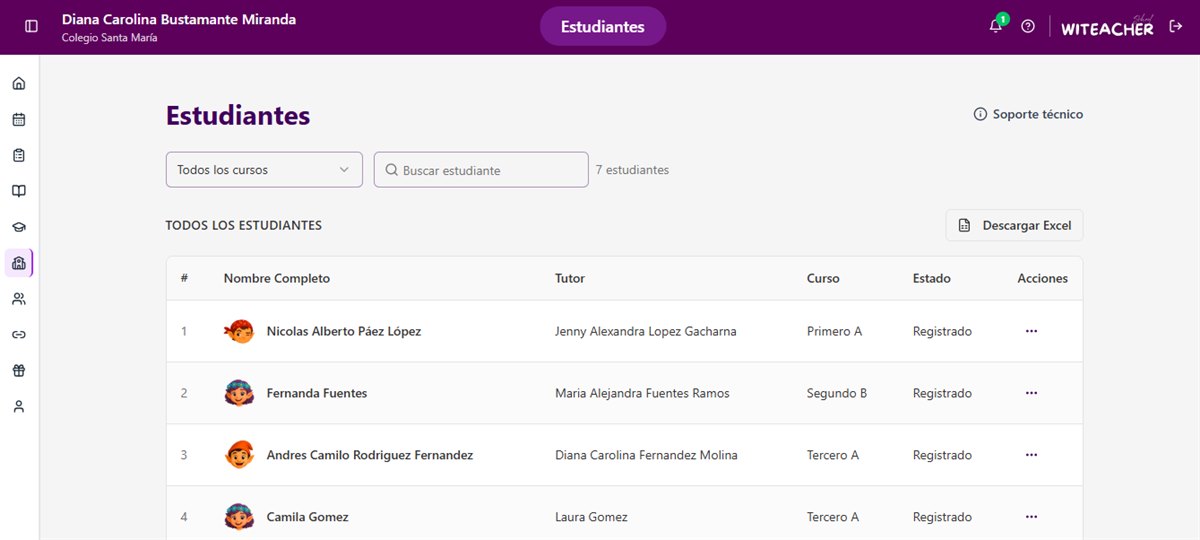Click the help question mark icon
The image size is (1200, 540).
tap(1028, 26)
